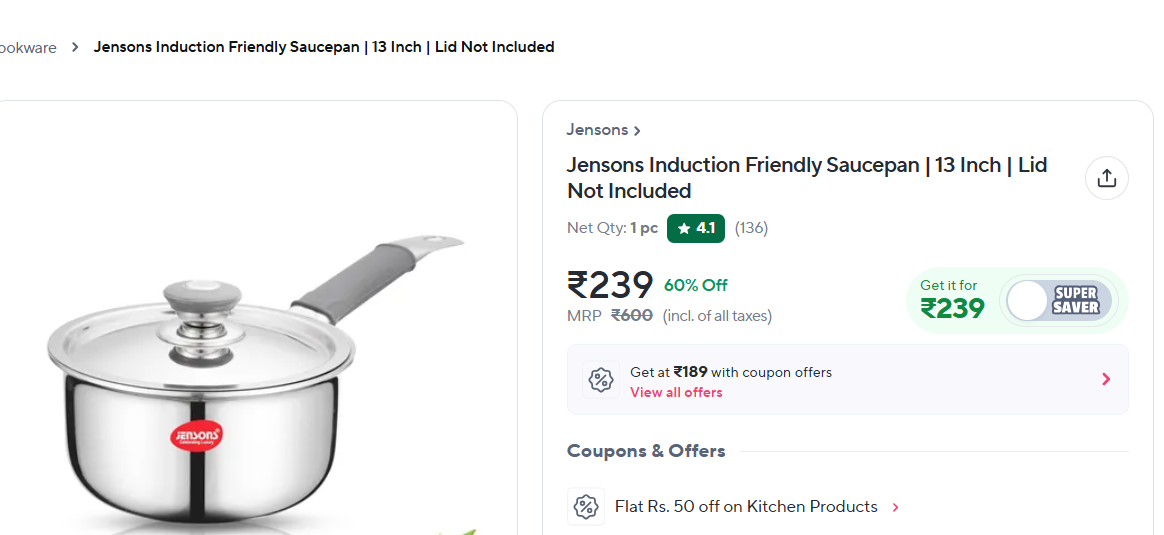
Task: Open the Jensons brand link
Action: (597, 130)
